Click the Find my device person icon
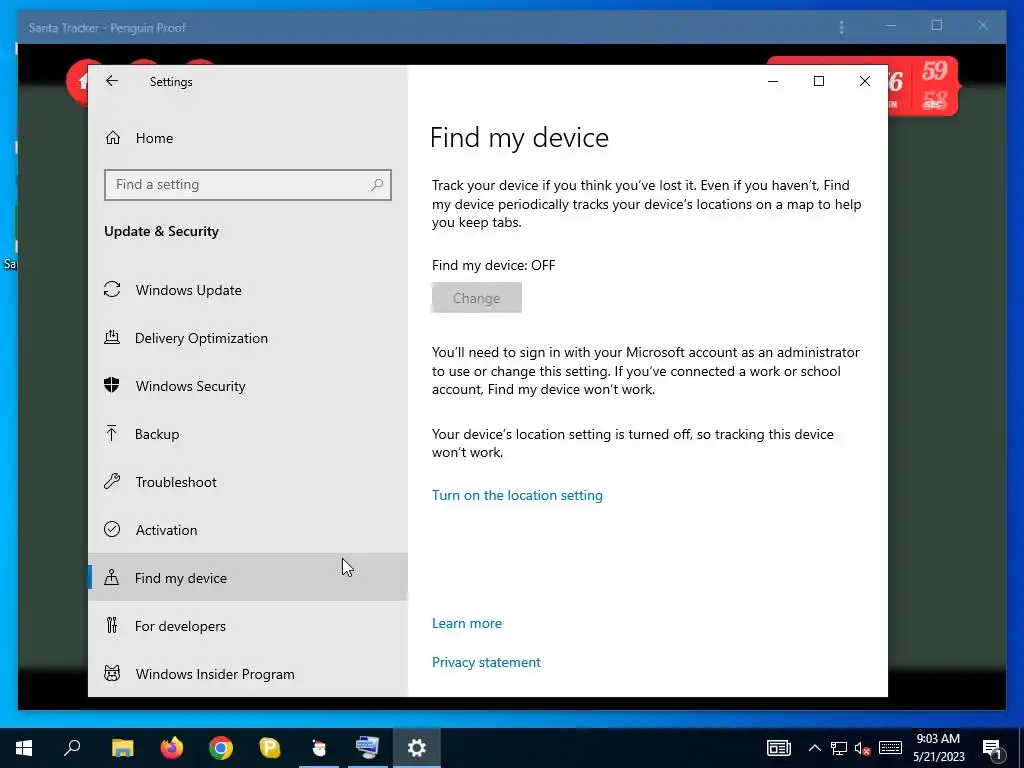The height and width of the screenshot is (768, 1024). [112, 577]
